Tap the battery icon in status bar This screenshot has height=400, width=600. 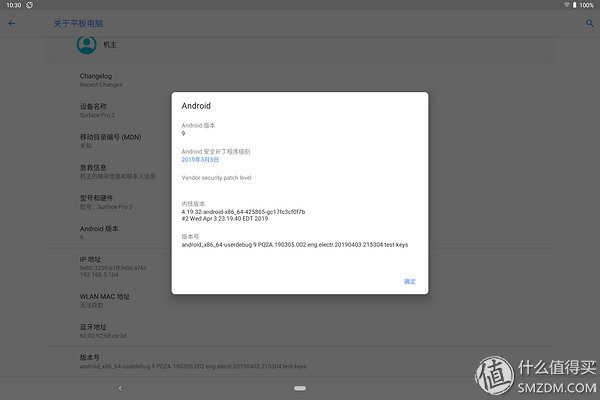pyautogui.click(x=574, y=5)
